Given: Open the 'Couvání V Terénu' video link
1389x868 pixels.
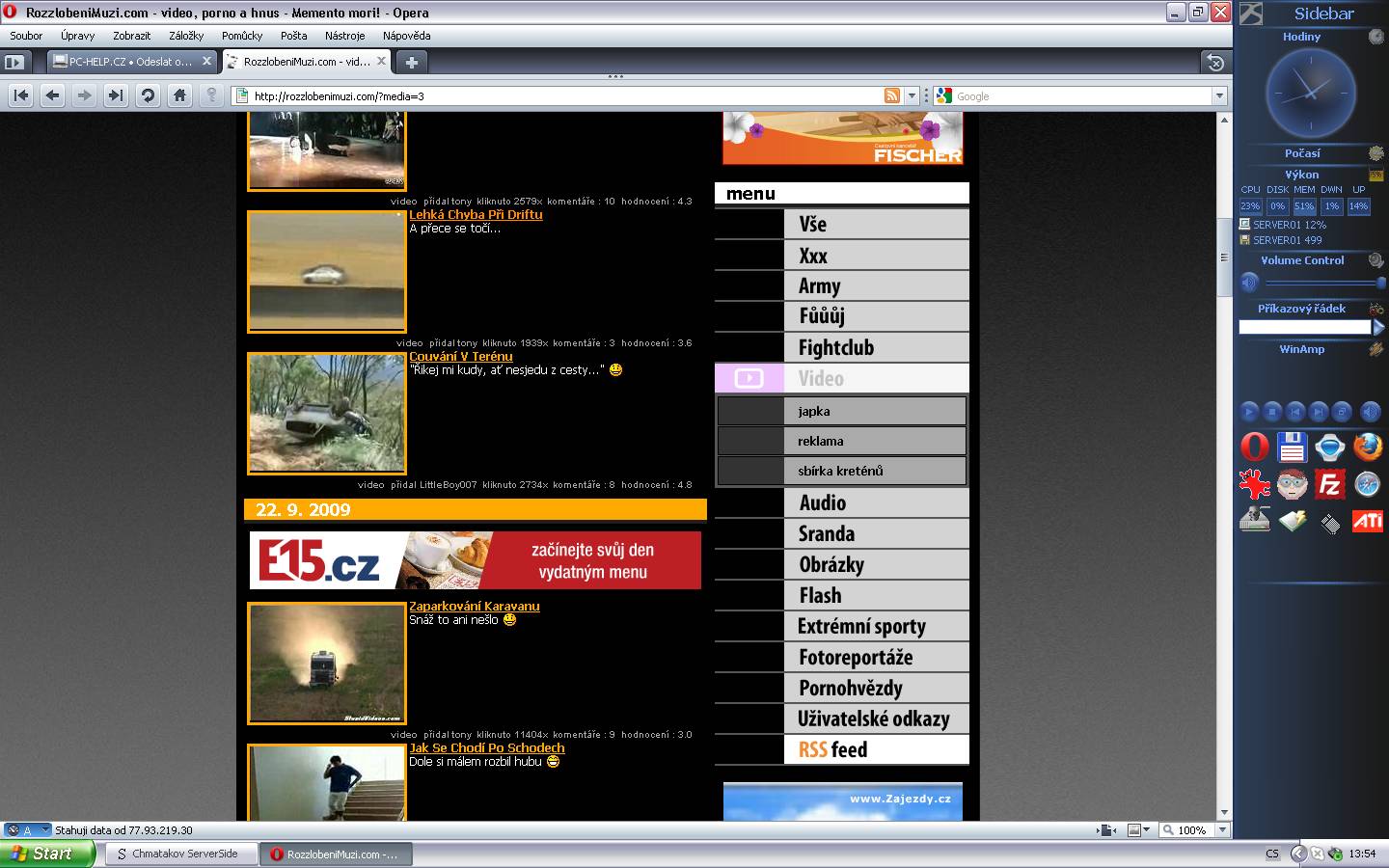Looking at the screenshot, I should [x=461, y=357].
